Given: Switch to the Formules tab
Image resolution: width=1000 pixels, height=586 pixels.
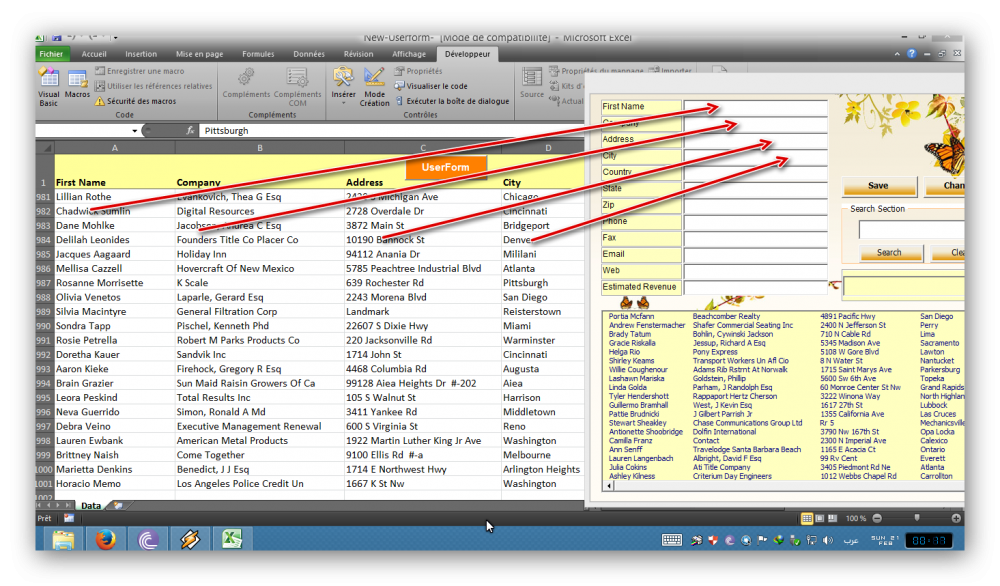Looking at the screenshot, I should tap(258, 54).
